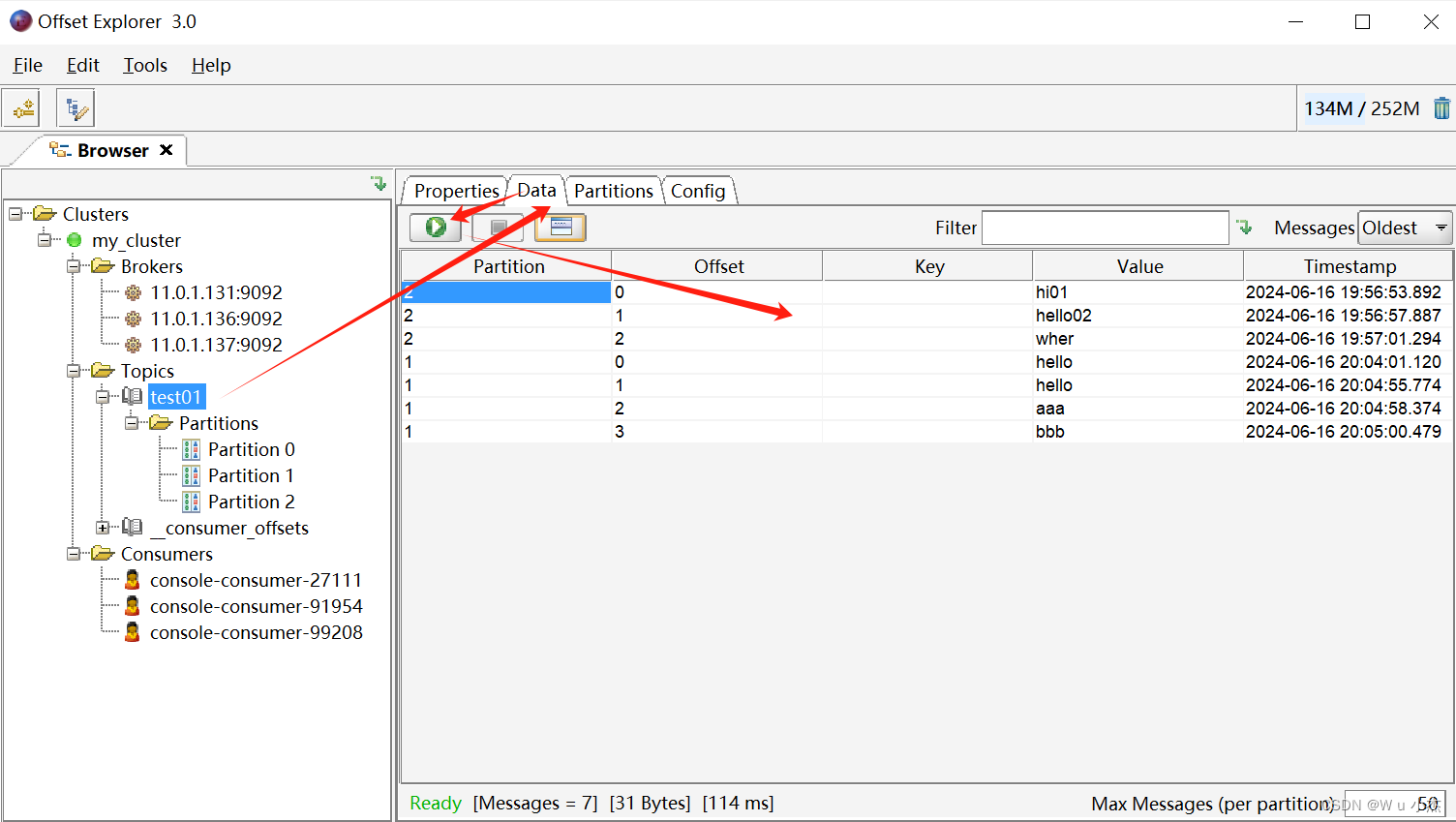The height and width of the screenshot is (822, 1456).
Task: Sort by Timestamp column header
Action: click(1349, 266)
